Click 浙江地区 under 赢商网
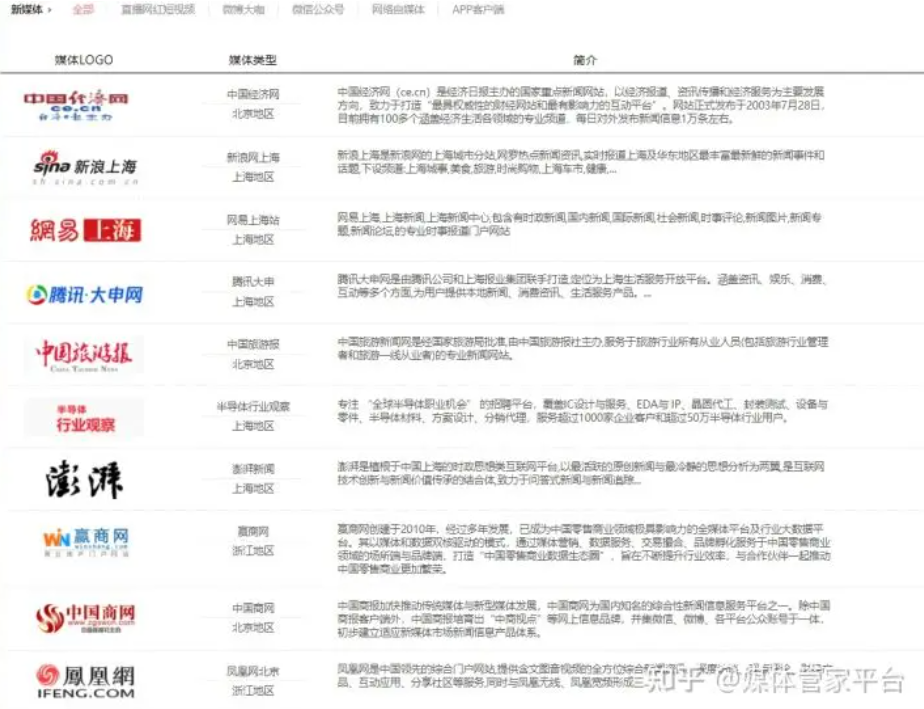 pos(253,550)
